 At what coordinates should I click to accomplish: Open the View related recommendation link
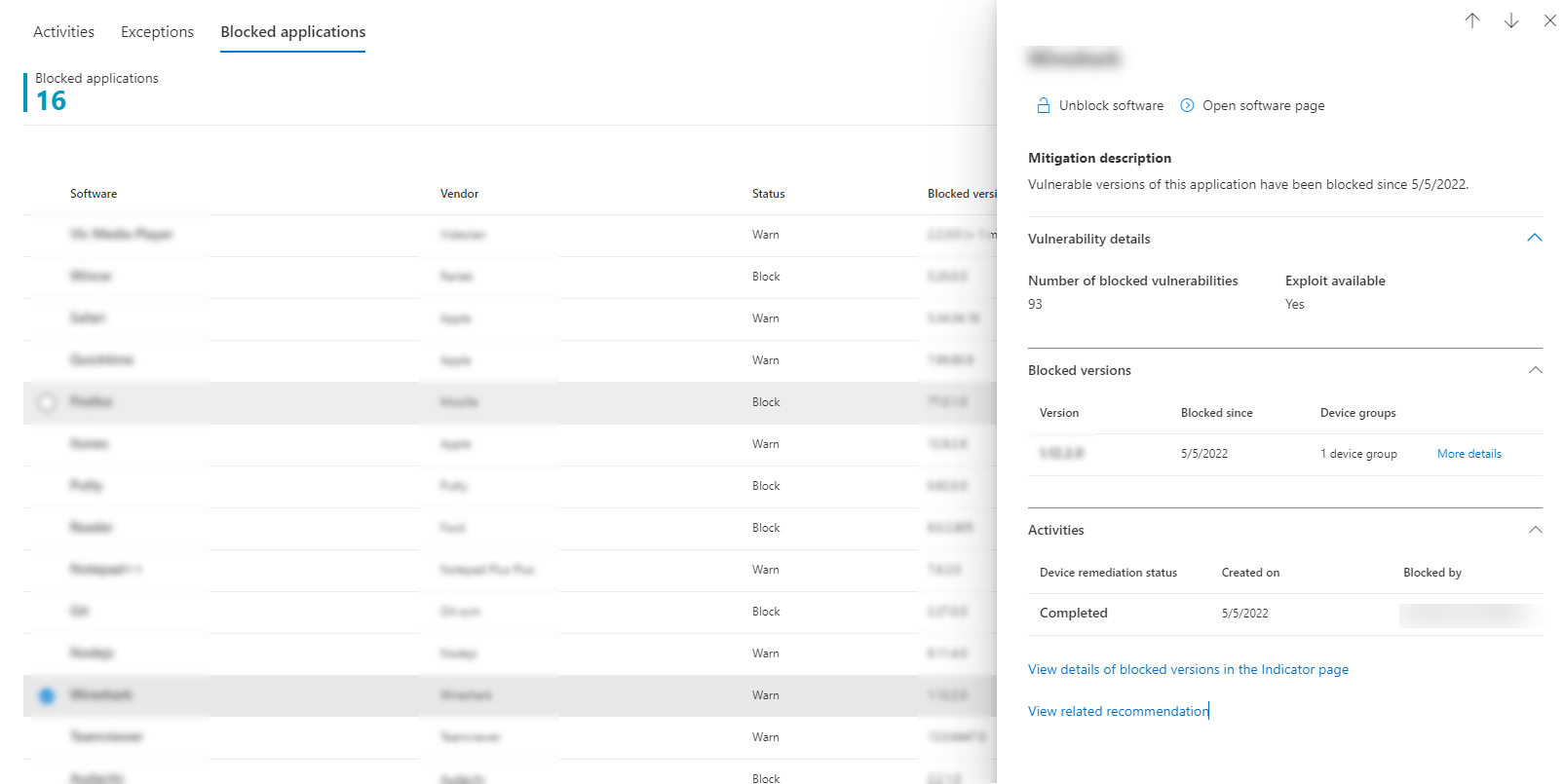(x=1118, y=711)
